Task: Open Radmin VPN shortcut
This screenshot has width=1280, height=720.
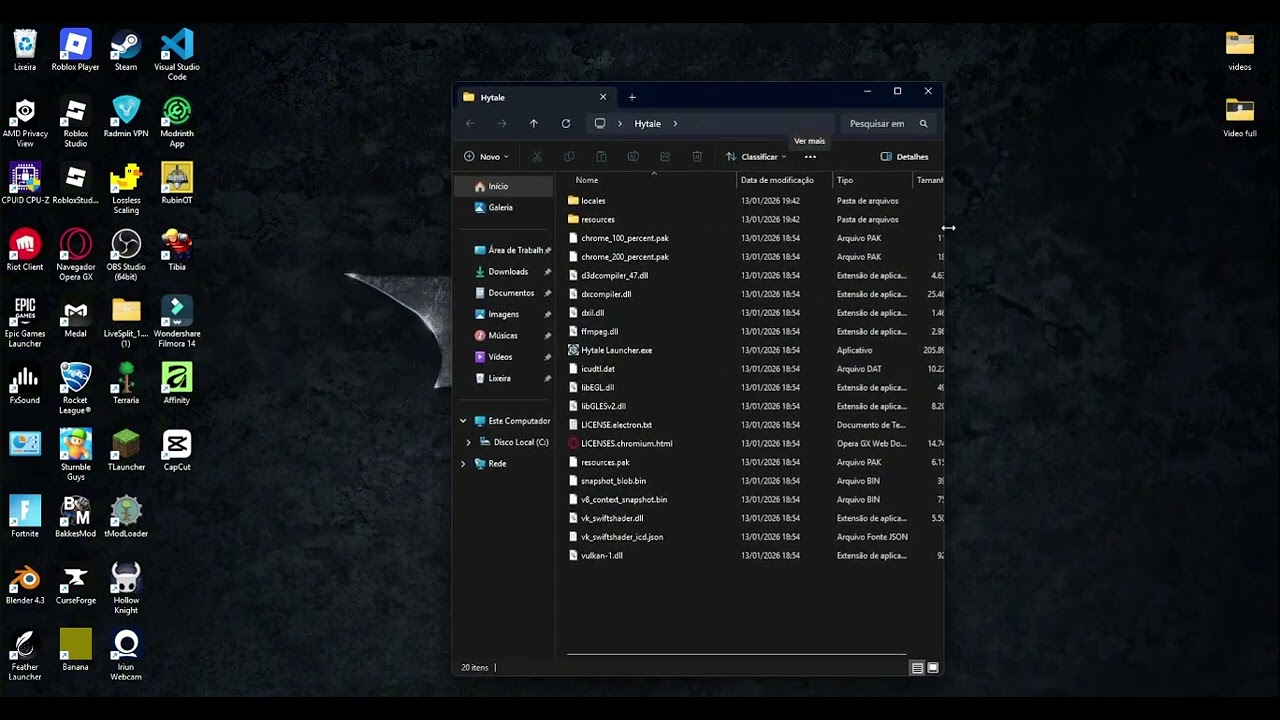Action: tap(126, 118)
